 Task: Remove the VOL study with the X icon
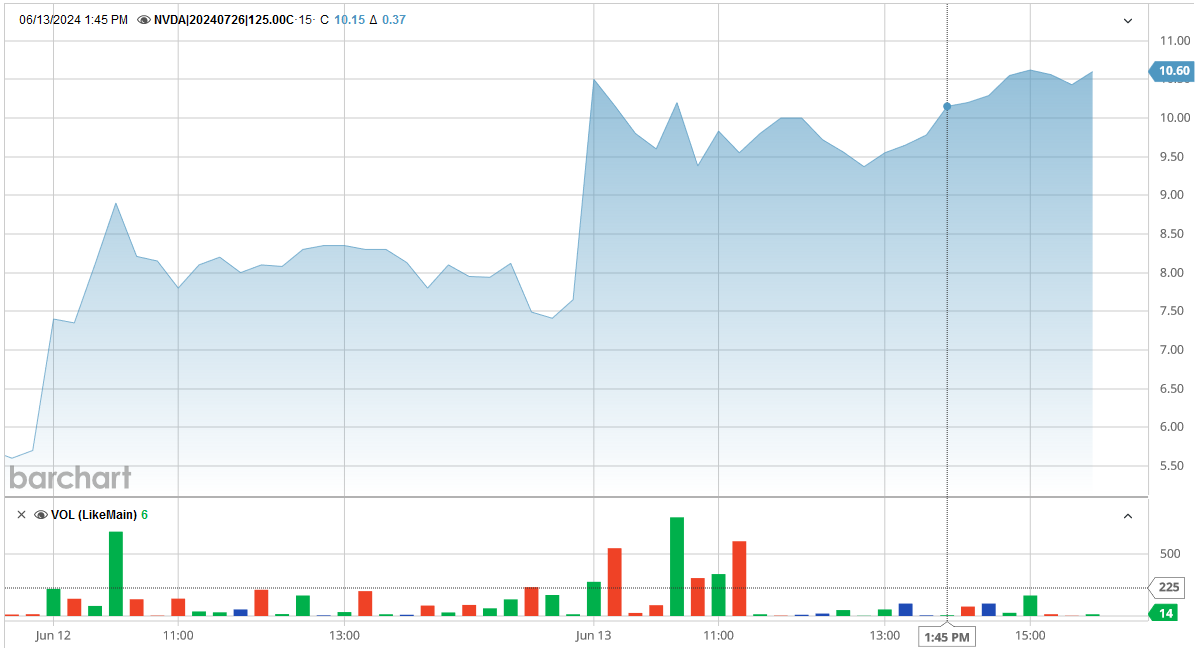[x=21, y=514]
